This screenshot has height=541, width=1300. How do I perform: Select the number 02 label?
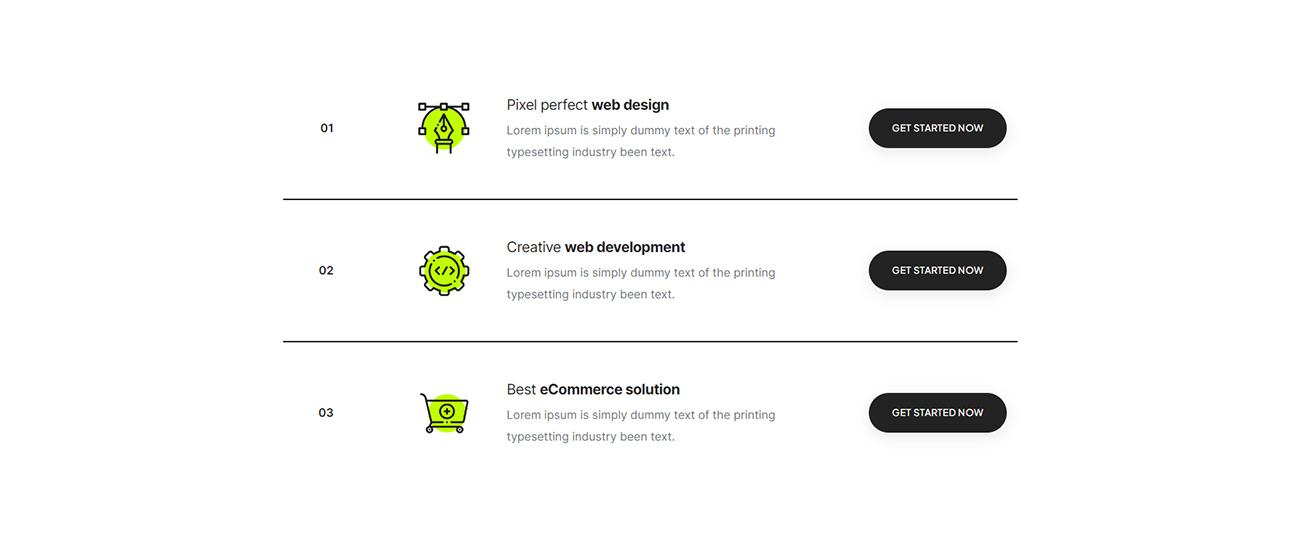[x=326, y=270]
